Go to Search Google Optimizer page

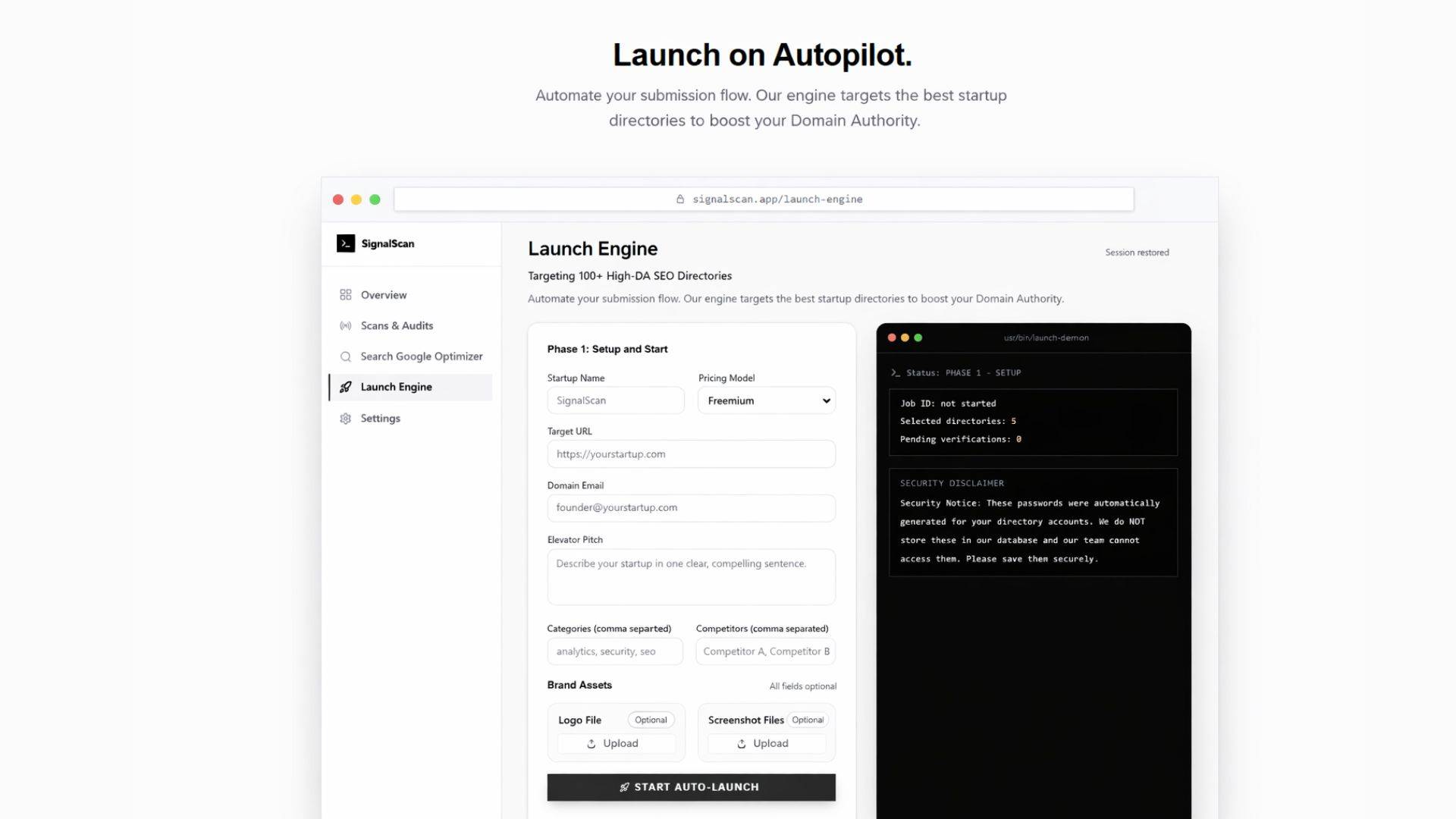421,356
